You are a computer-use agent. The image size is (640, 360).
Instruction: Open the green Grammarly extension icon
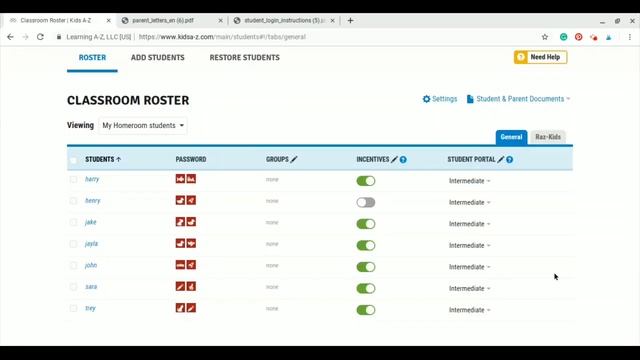[564, 37]
